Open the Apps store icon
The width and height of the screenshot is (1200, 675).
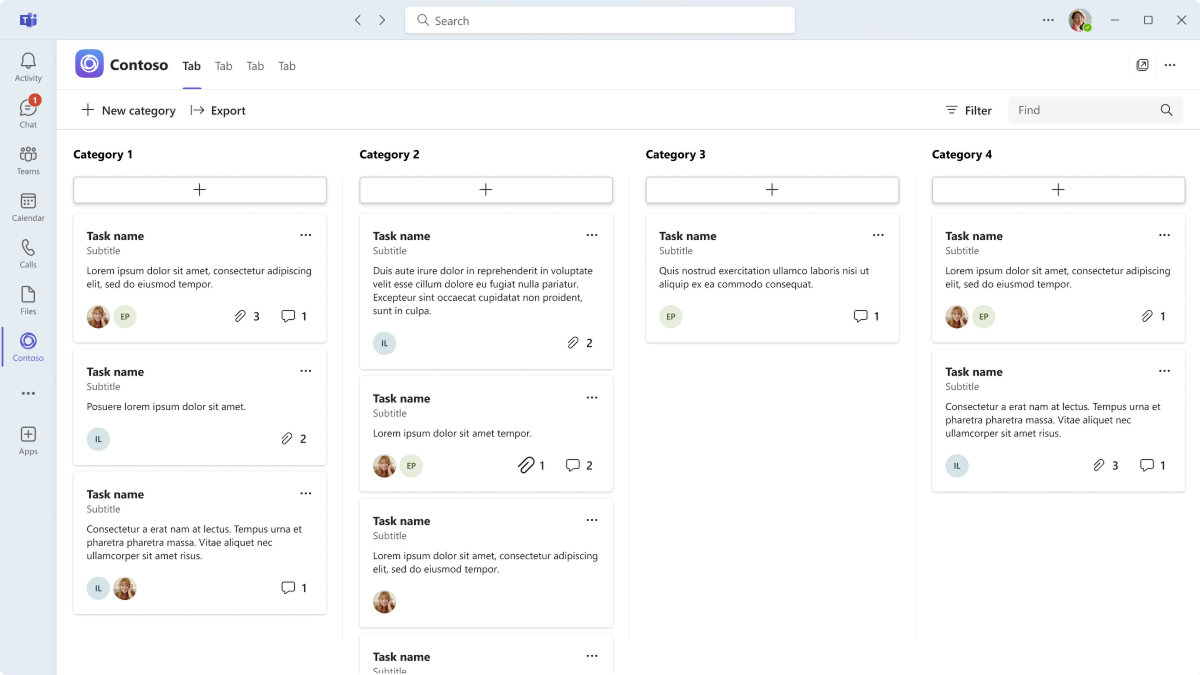pos(28,440)
